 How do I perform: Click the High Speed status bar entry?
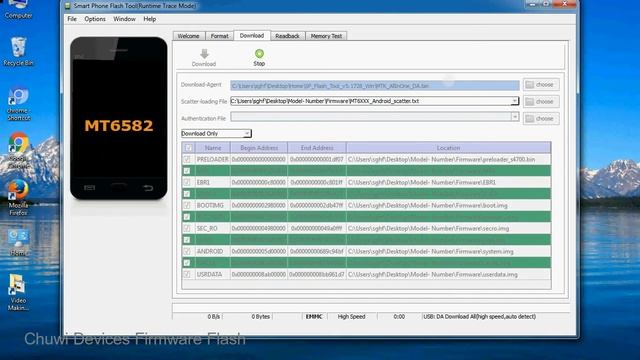[x=351, y=317]
